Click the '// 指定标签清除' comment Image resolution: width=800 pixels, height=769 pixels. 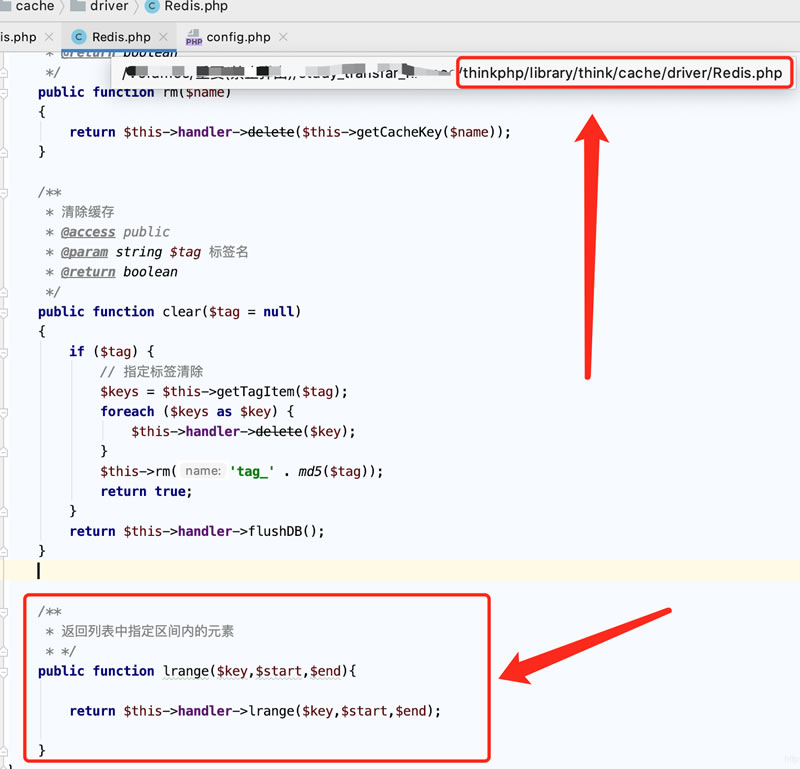click(x=152, y=371)
